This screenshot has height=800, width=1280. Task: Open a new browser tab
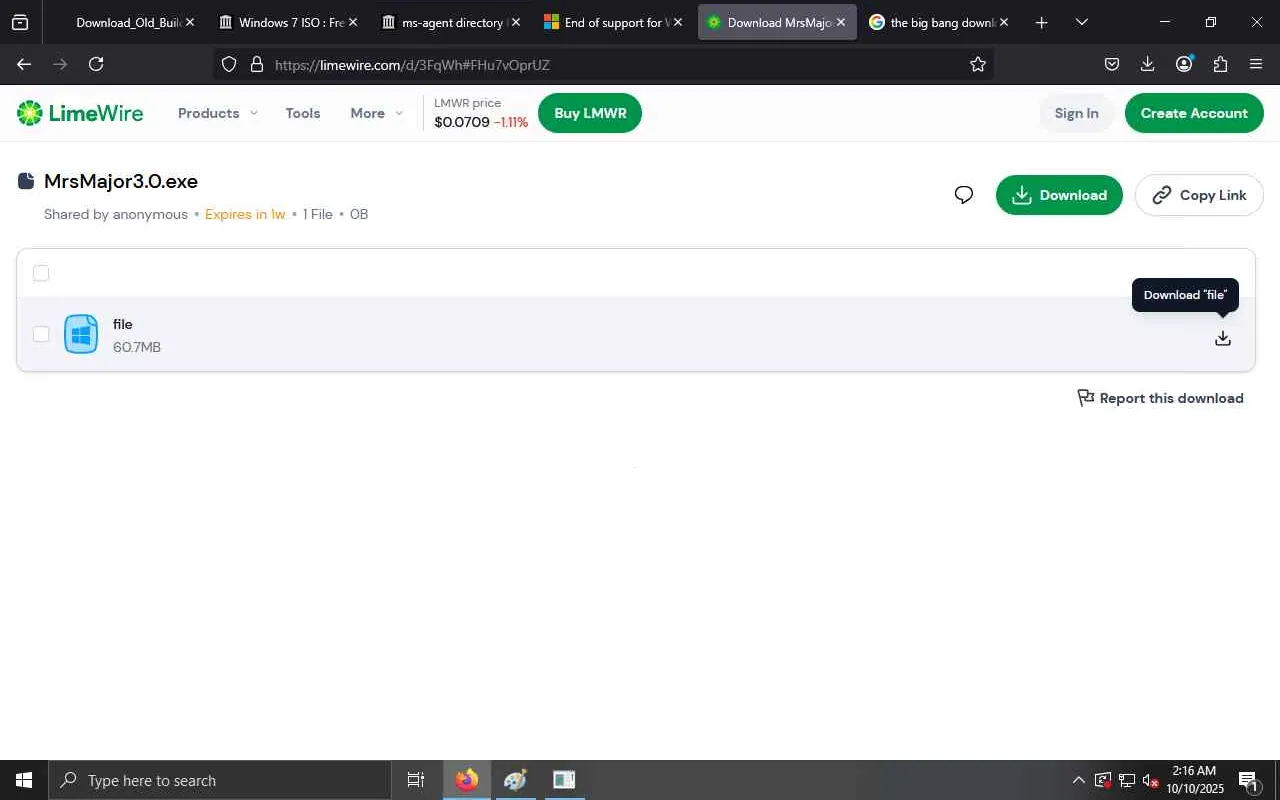click(1042, 22)
